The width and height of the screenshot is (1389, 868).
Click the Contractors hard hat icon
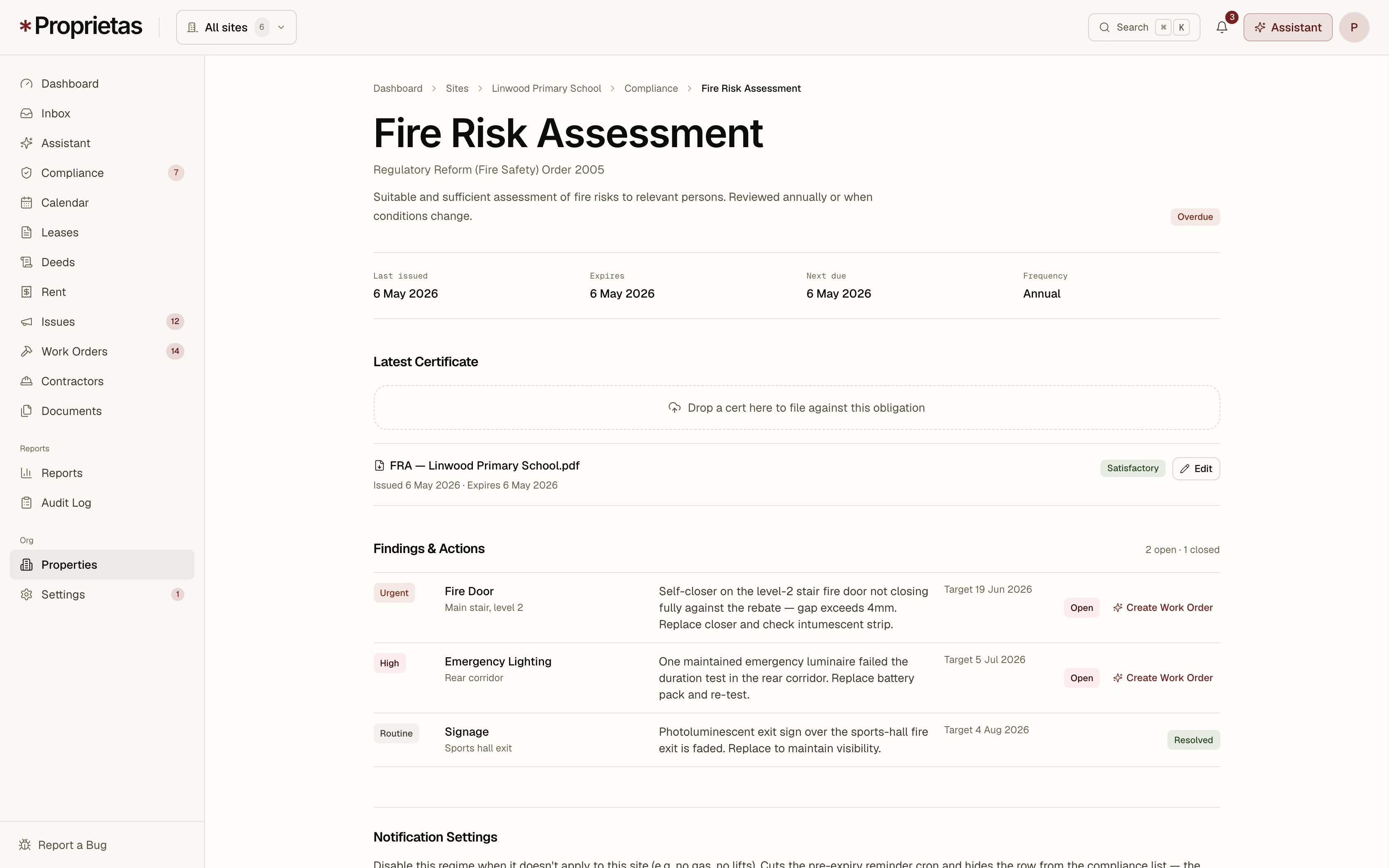point(26,381)
